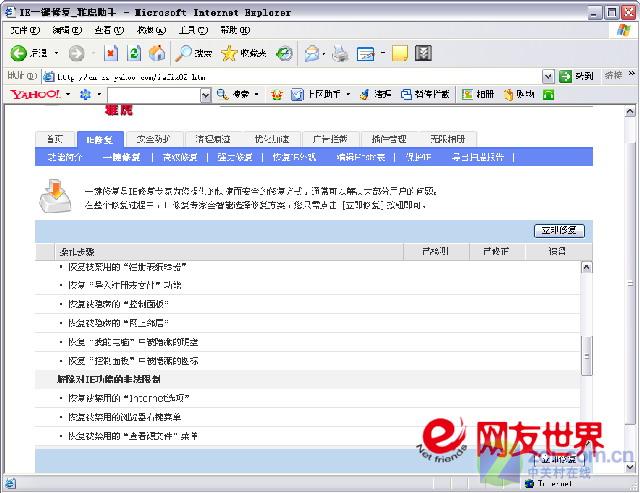
Task: Select the 恢复被禁用的"Internet选项" row
Action: tap(307, 398)
